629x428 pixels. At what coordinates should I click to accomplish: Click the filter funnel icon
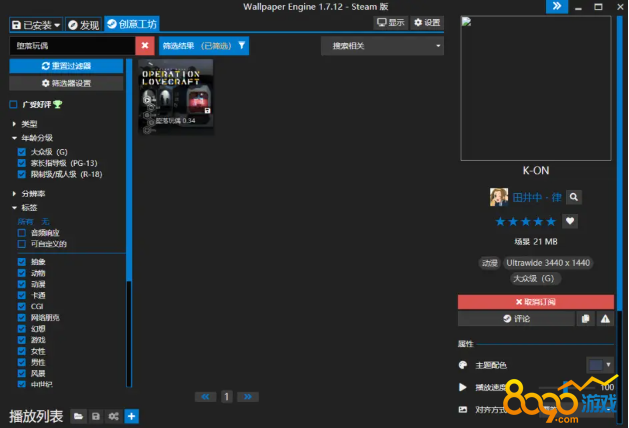pyautogui.click(x=241, y=45)
